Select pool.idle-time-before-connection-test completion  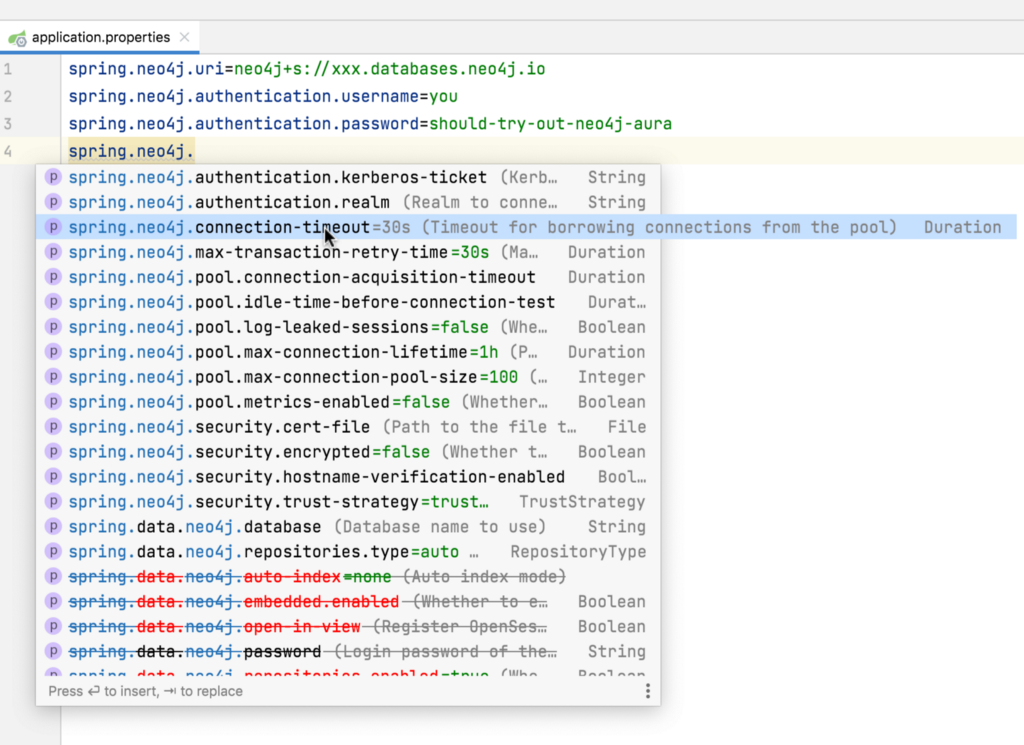(348, 302)
